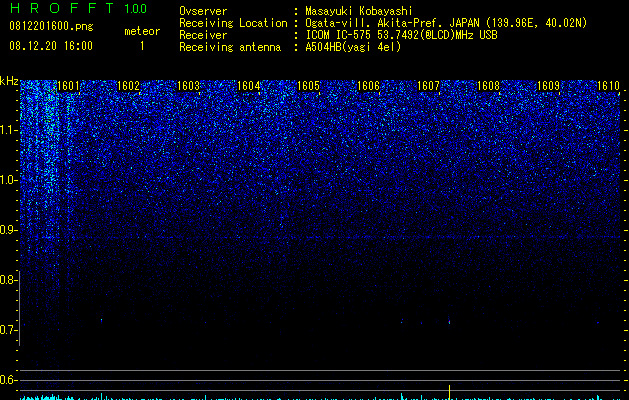Screen dimensions: 629x400
Task: Click the HROFFT 1.00 title text
Action: [x=78, y=8]
